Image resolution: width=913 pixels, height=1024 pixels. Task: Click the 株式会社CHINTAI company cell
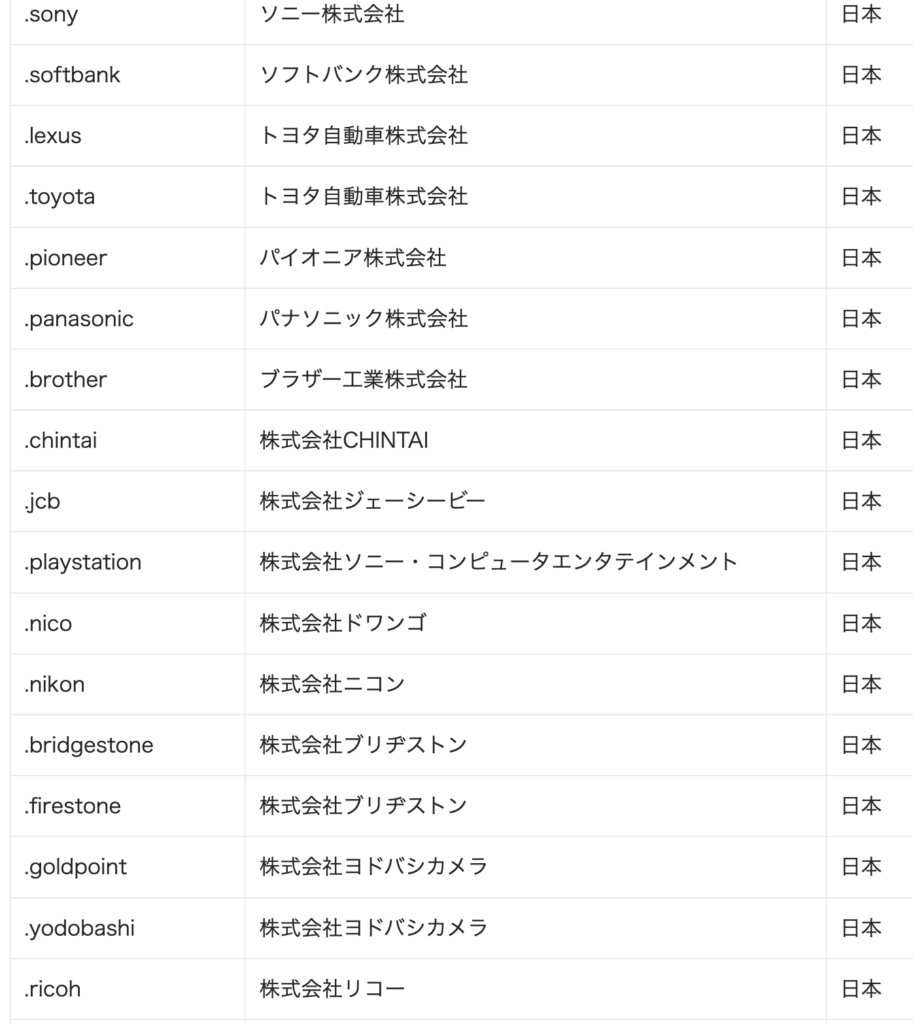coord(343,440)
